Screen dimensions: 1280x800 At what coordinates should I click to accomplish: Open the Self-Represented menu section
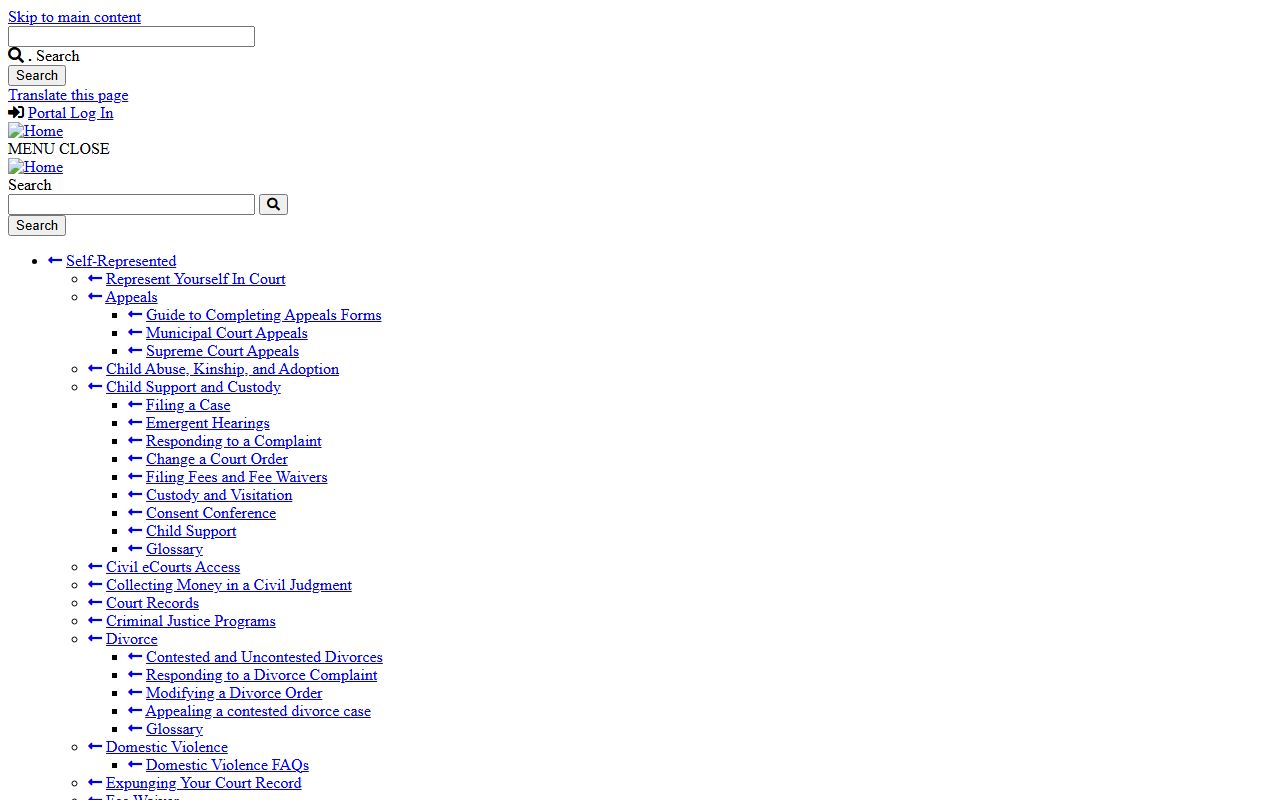[121, 261]
